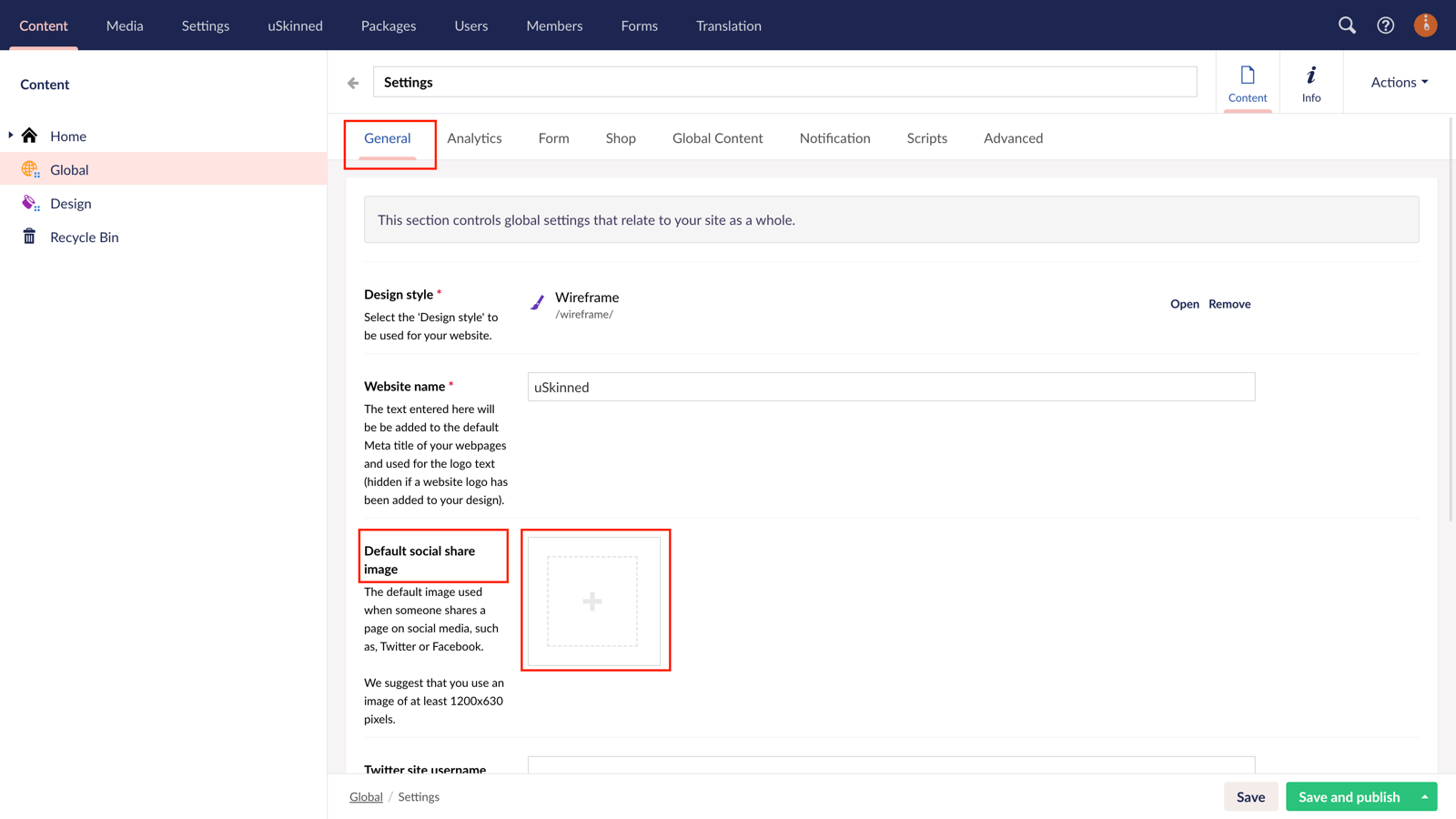Click the help question mark icon
Screen dimensions: 1456x819
(x=1385, y=25)
